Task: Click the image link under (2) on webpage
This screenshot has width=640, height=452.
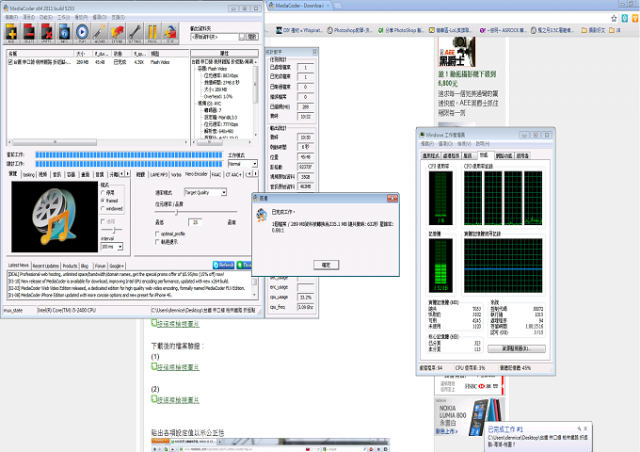Action: (176, 399)
